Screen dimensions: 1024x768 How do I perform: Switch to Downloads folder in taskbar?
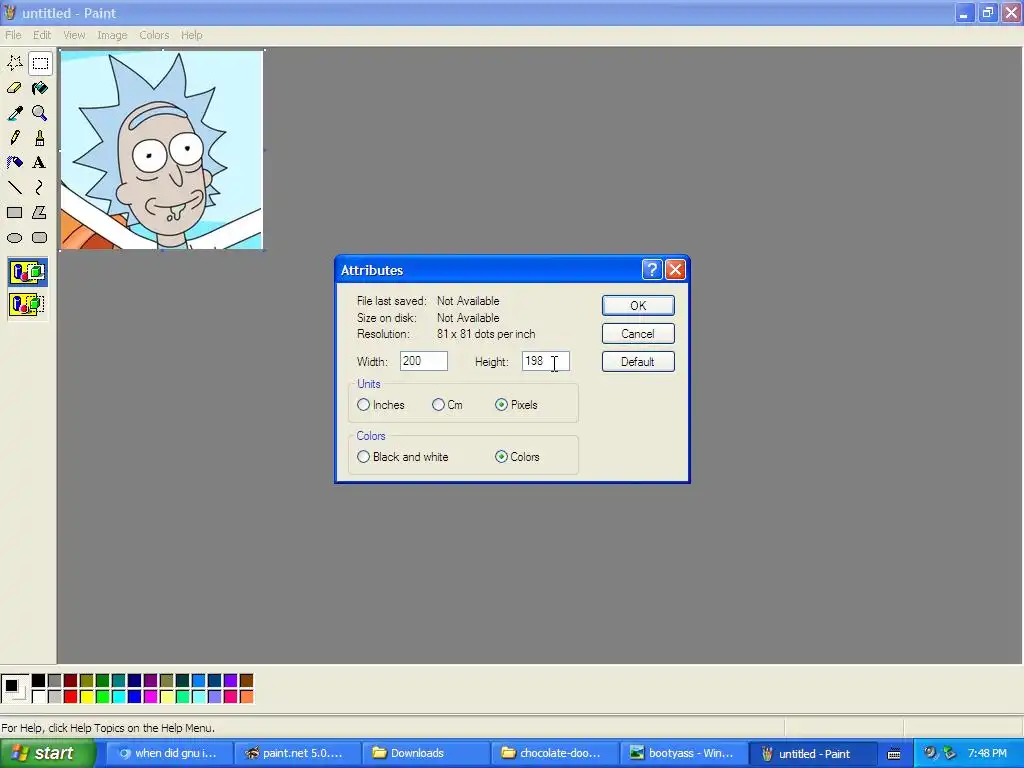(425, 754)
